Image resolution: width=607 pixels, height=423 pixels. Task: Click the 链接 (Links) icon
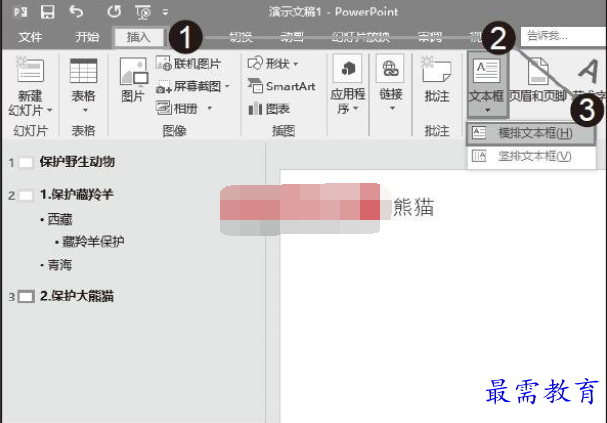pos(390,69)
